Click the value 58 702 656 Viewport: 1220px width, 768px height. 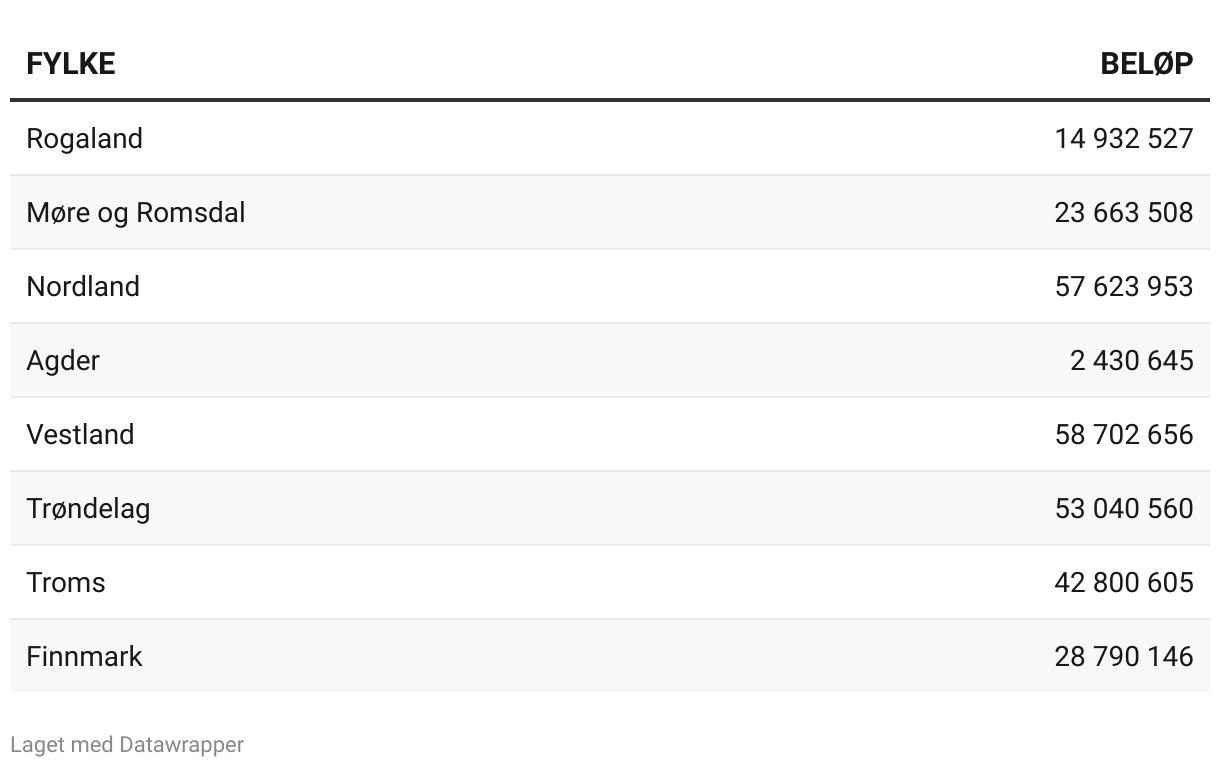point(1123,434)
